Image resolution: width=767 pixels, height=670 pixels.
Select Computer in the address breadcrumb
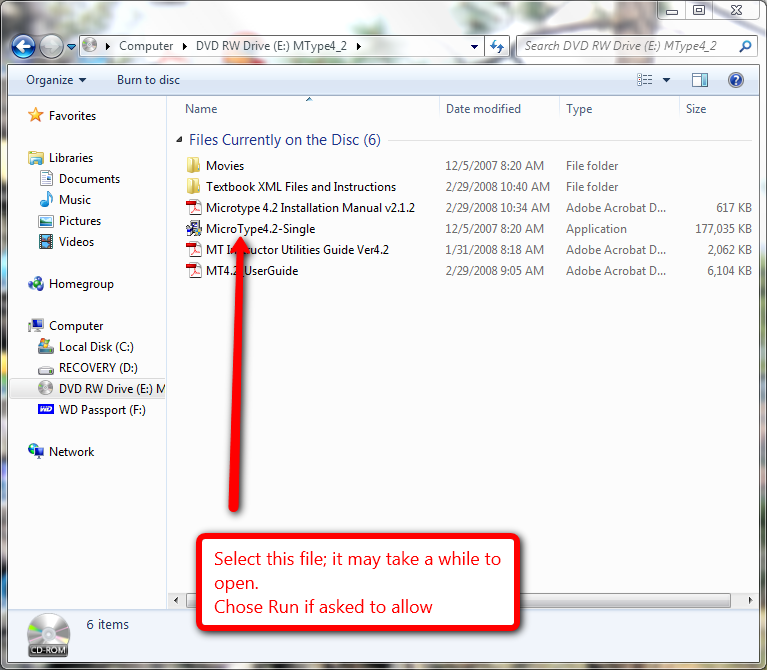146,46
